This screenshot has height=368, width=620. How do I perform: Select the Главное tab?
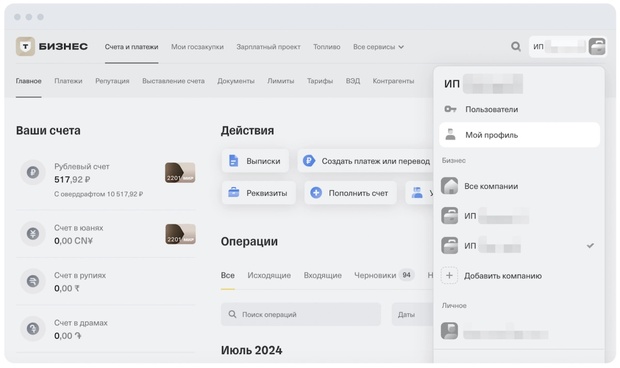[x=28, y=81]
